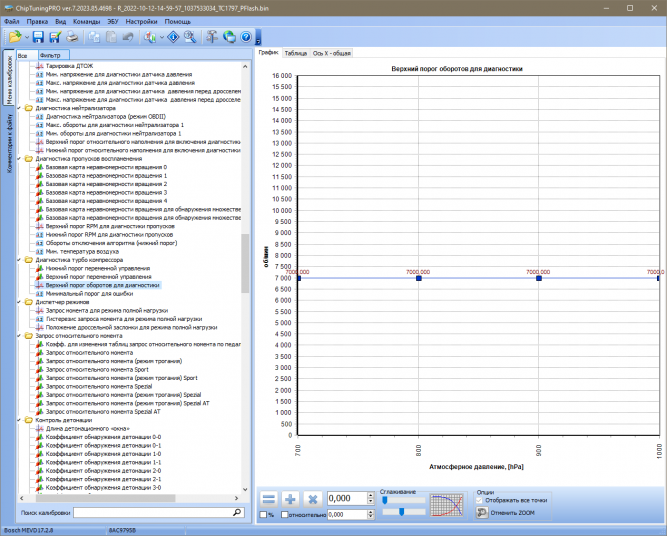Screen dimensions: 667x536
Task: Click the graph data point at 900 hPa
Action: pos(539,278)
